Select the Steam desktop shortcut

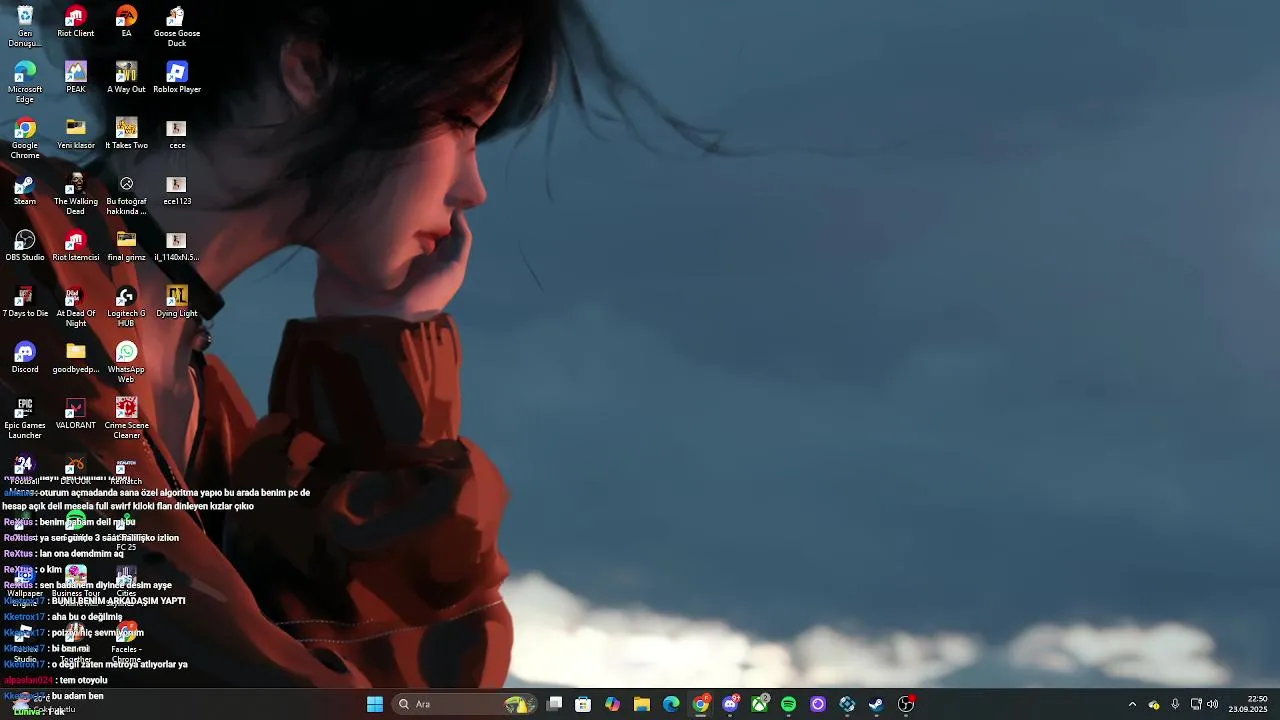[x=25, y=190]
